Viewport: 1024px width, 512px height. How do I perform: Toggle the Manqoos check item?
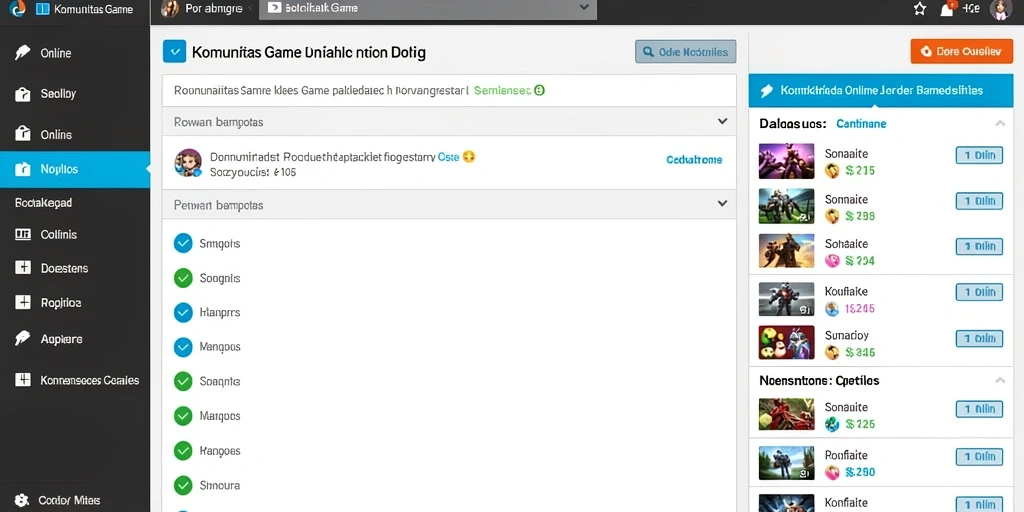coord(183,347)
